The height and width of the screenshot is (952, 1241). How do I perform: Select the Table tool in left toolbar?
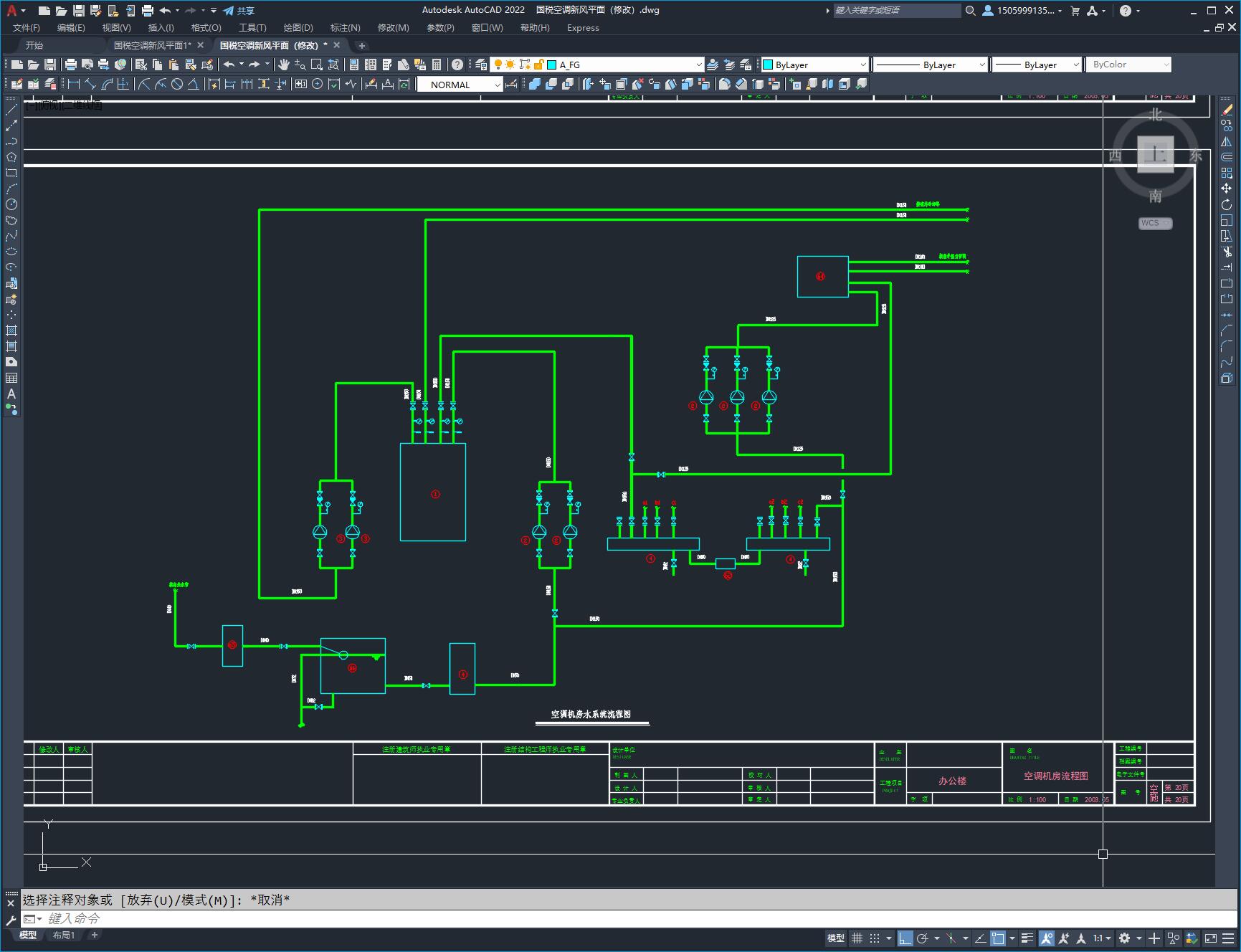pos(11,378)
